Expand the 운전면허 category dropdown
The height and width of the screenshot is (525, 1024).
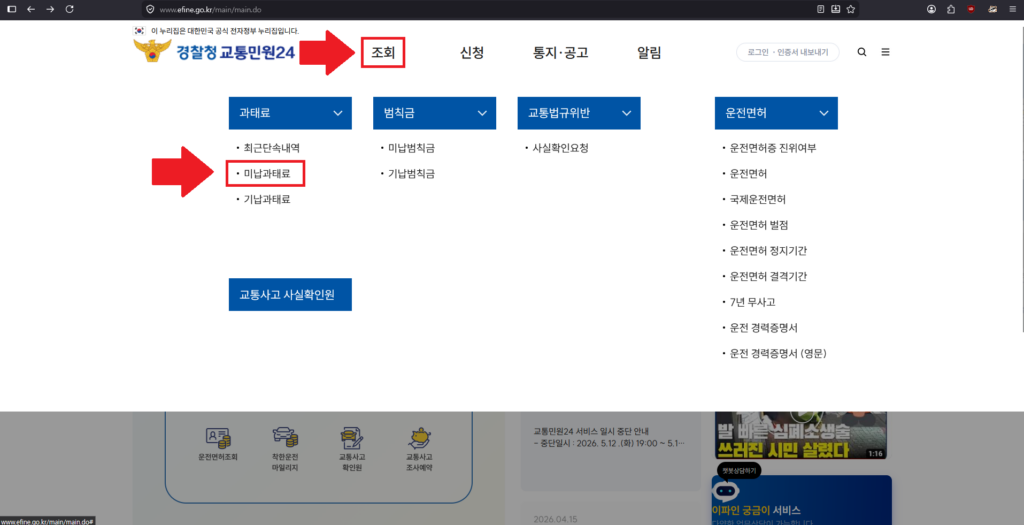[x=776, y=113]
